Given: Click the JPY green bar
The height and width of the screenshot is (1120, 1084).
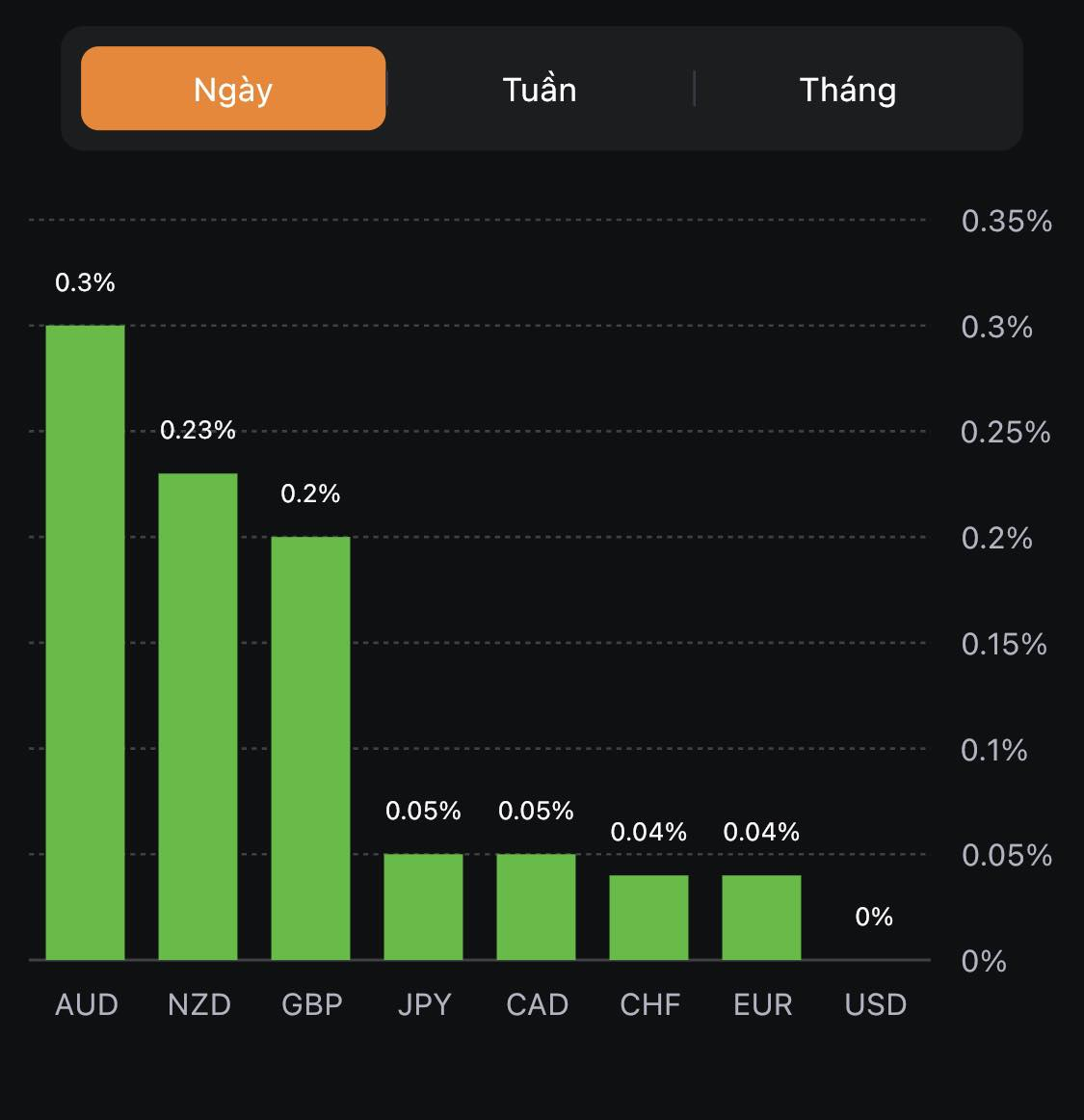Looking at the screenshot, I should tap(423, 907).
